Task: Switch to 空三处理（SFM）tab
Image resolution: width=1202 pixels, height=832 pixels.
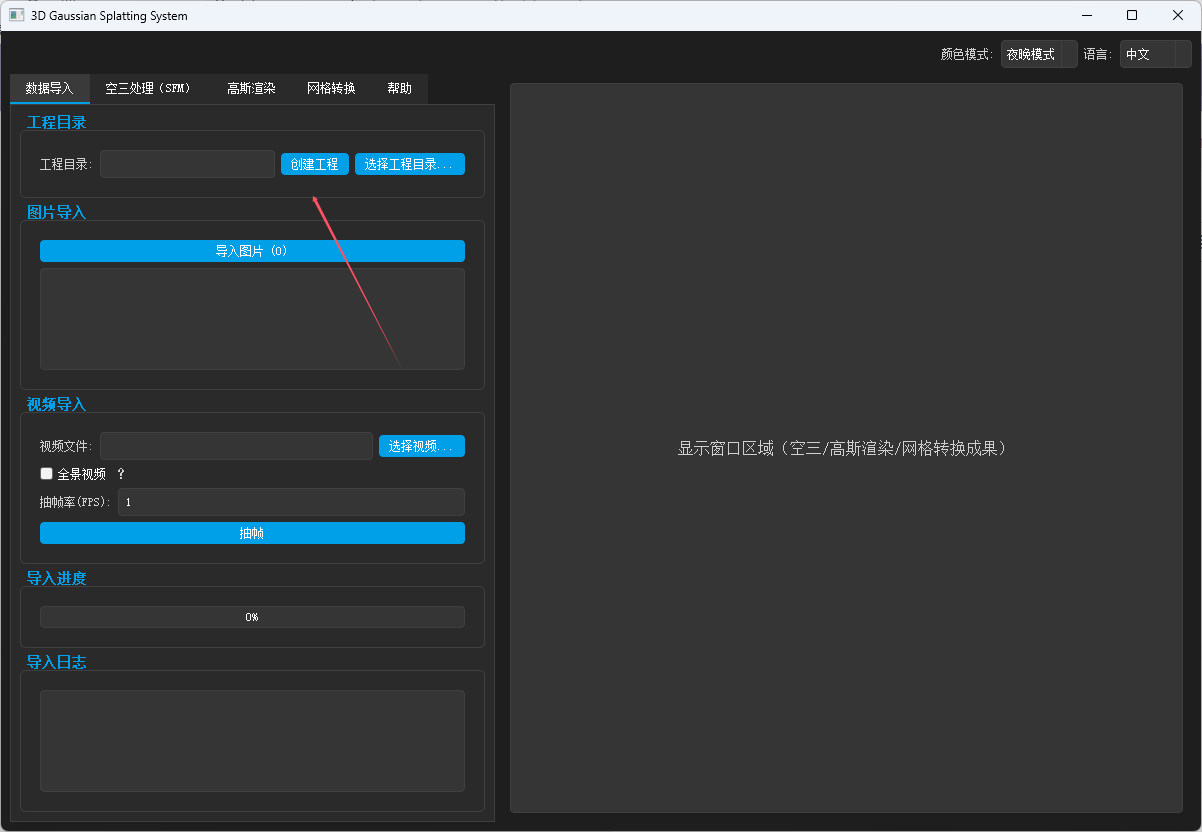Action: point(149,88)
